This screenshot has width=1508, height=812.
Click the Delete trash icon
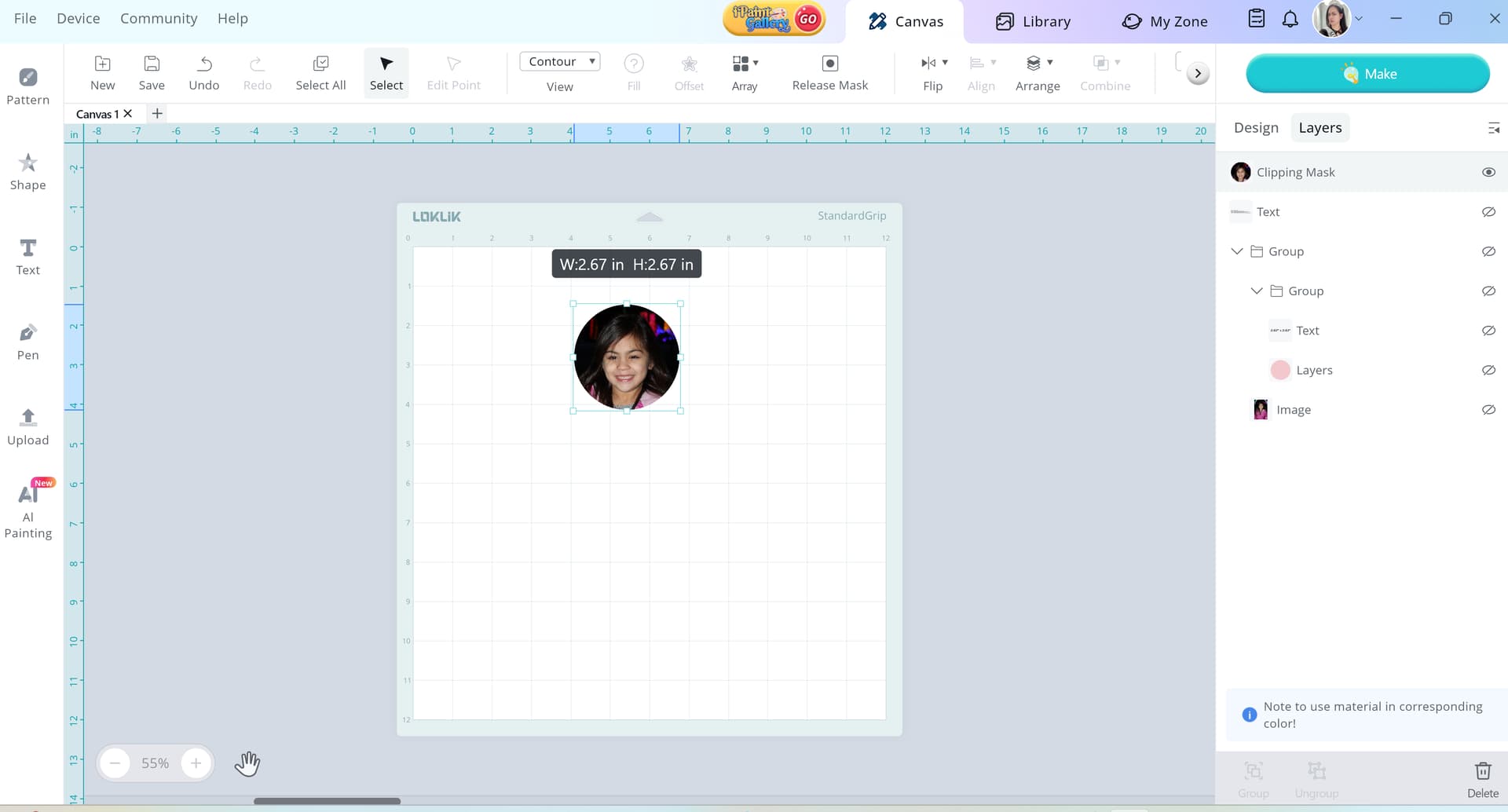point(1482,771)
